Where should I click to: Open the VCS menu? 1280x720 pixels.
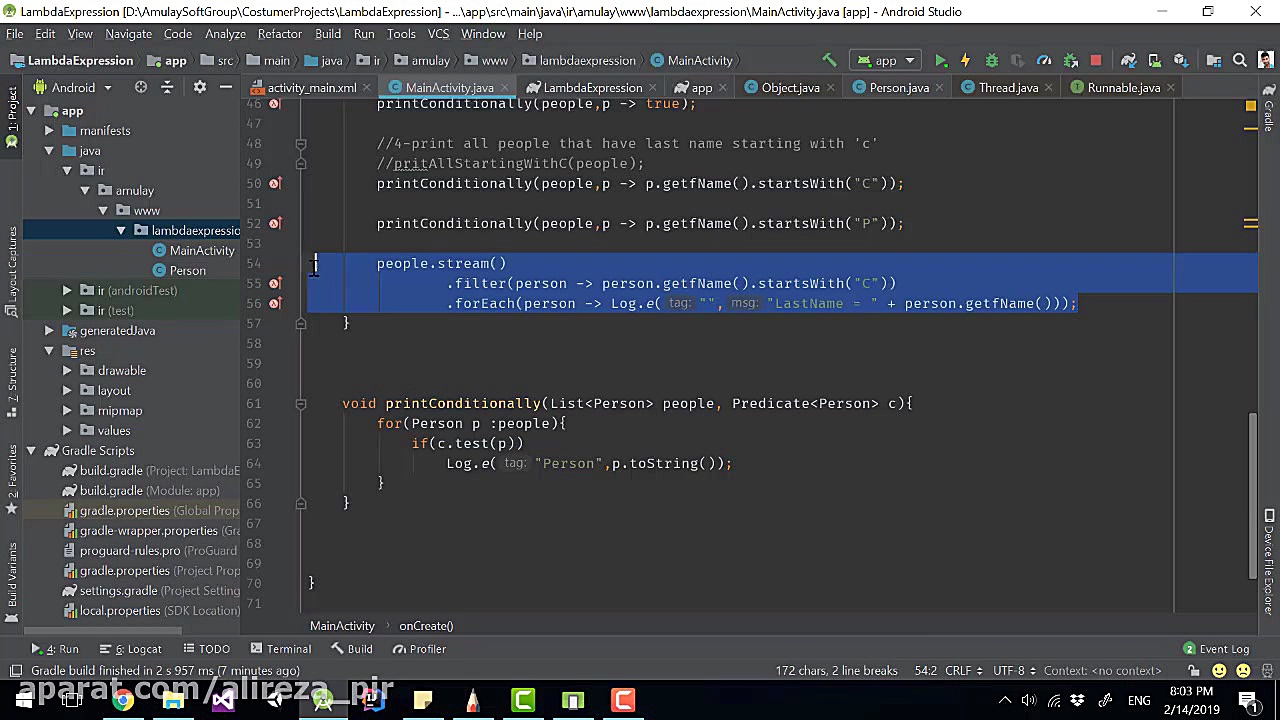(438, 33)
